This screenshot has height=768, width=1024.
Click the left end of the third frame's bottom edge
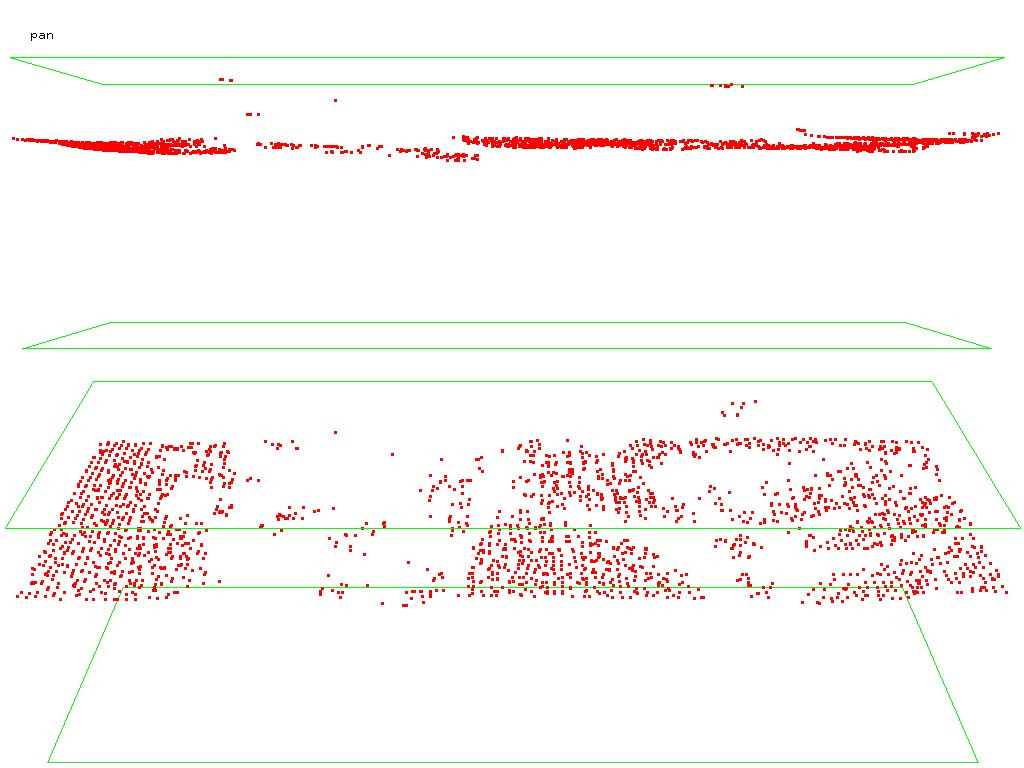click(x=6, y=528)
